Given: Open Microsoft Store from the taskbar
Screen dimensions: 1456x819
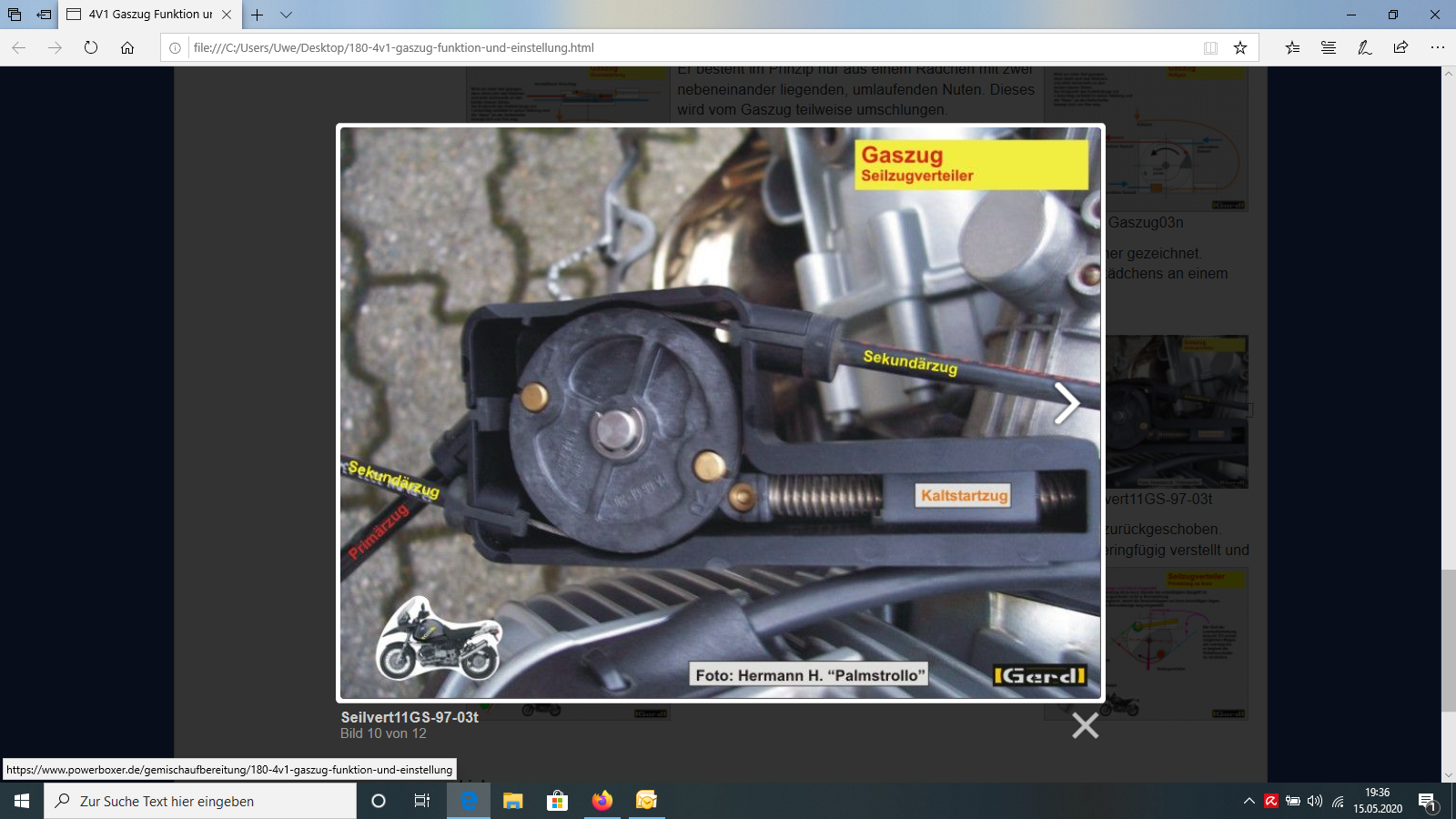Looking at the screenshot, I should click(557, 801).
